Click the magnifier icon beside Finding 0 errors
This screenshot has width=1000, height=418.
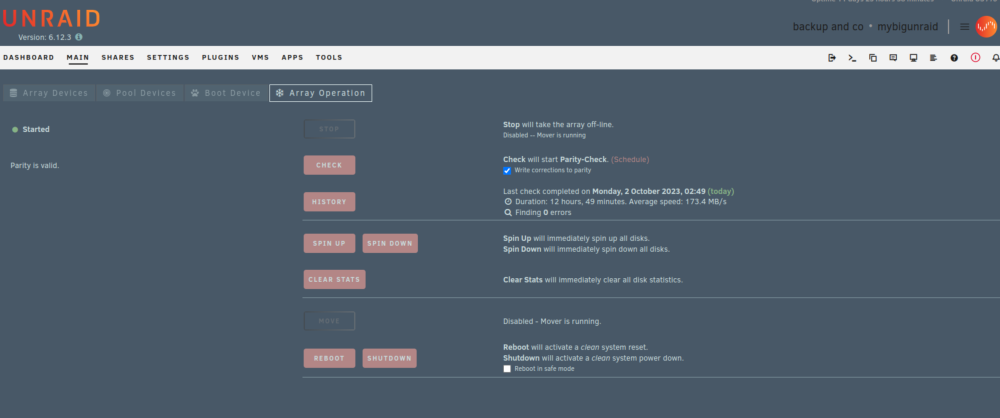pyautogui.click(x=508, y=213)
